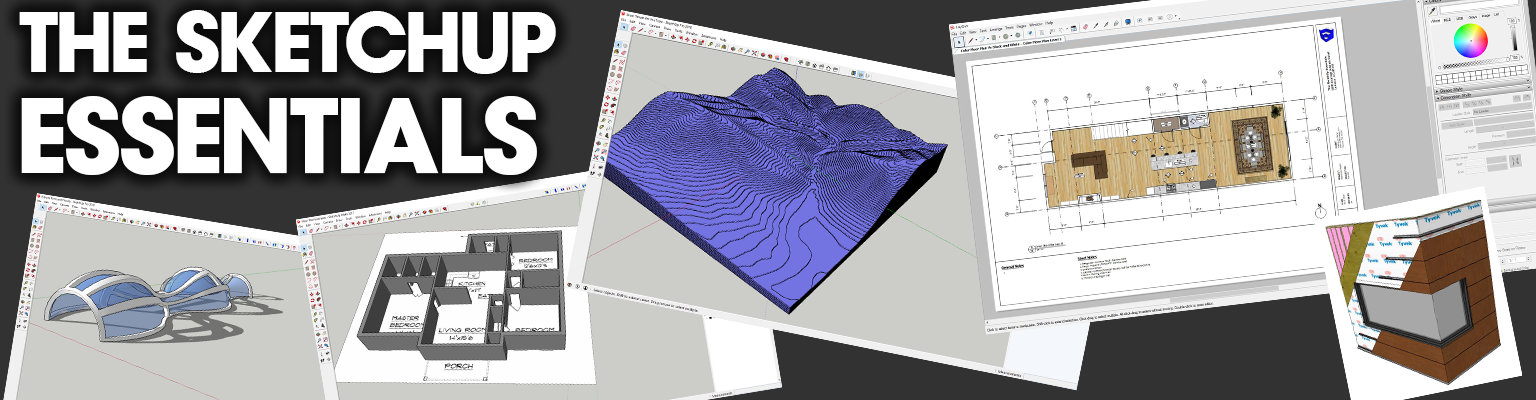Open the Help menu in the LayOut window
The image size is (1536, 400).
coord(1049,23)
